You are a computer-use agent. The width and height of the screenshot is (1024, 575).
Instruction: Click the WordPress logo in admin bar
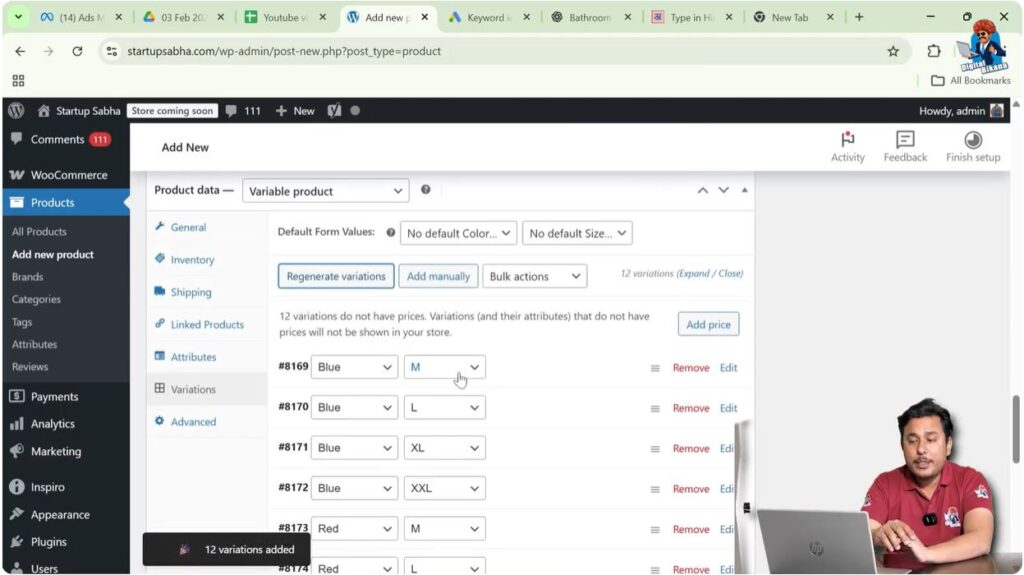point(16,111)
